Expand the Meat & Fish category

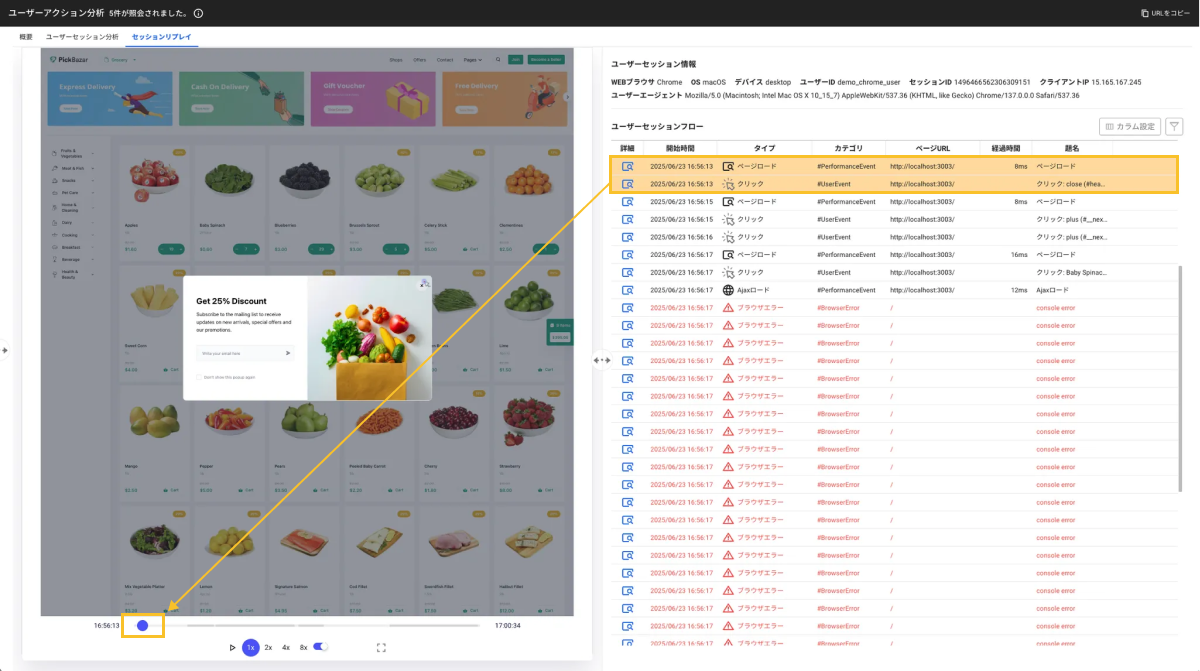73,168
